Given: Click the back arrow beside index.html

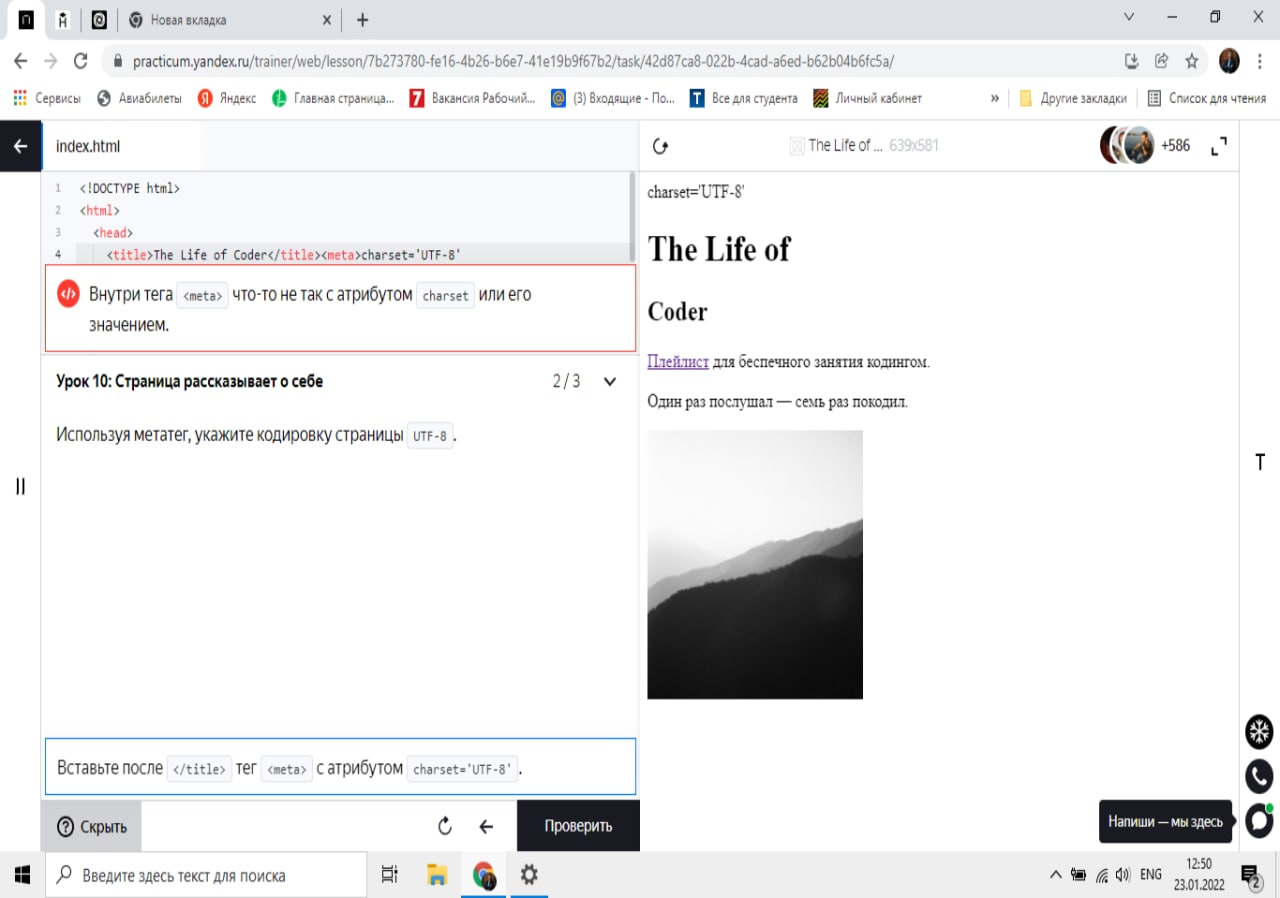Looking at the screenshot, I should tap(20, 146).
